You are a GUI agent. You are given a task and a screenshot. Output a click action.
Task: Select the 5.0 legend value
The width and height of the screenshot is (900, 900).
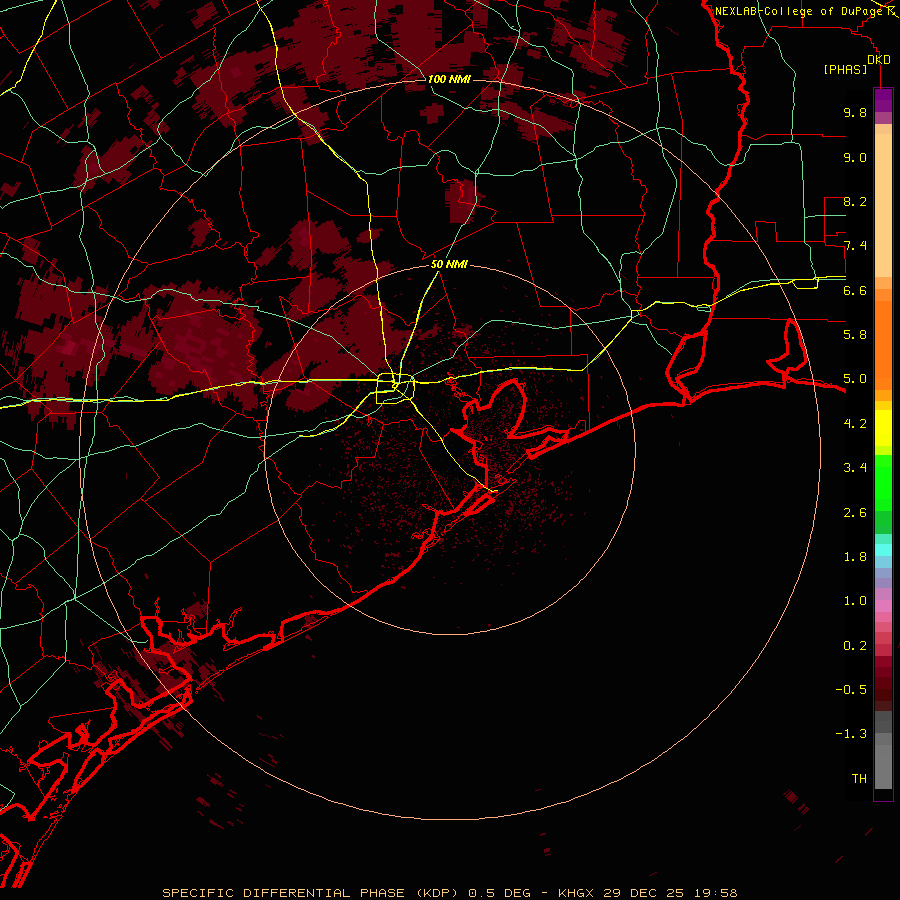pyautogui.click(x=855, y=379)
